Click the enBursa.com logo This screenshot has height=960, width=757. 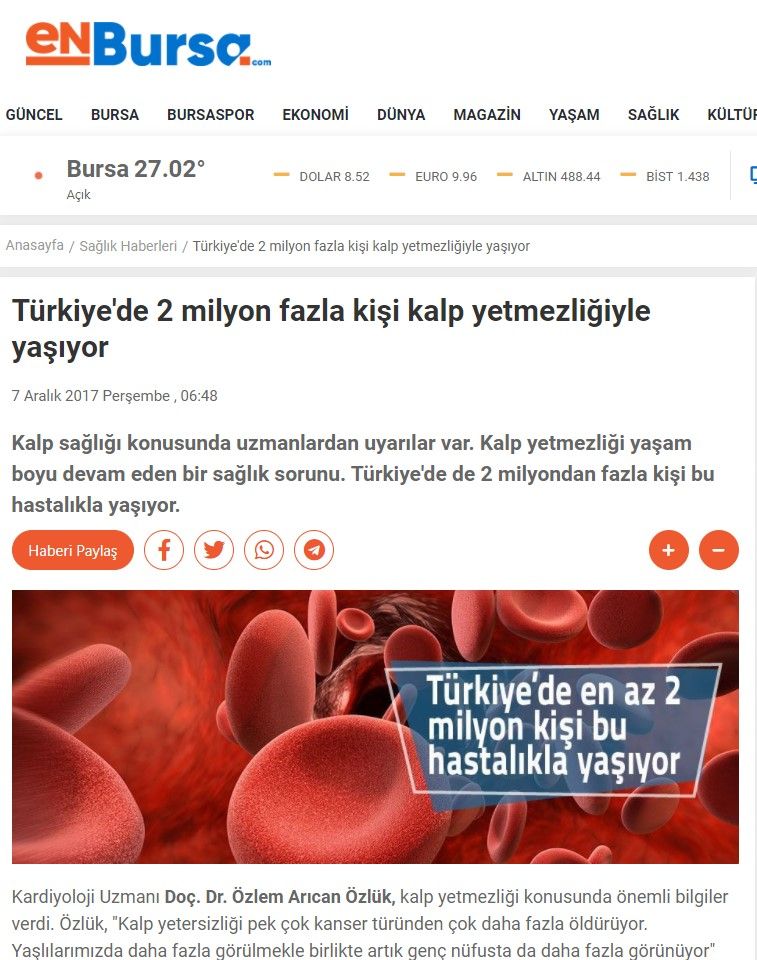[x=148, y=44]
